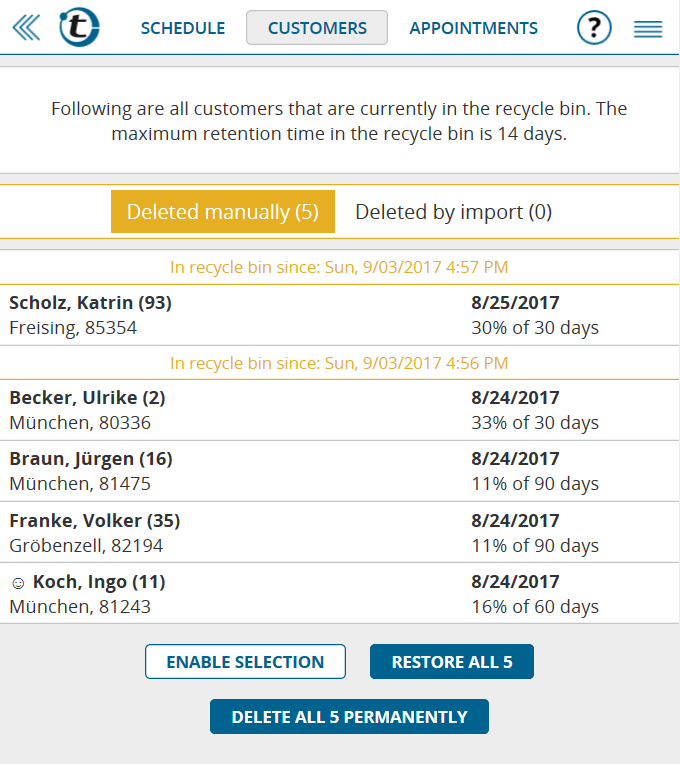Click the round 't' app logo
Viewport: 680px width, 764px height.
coord(79,27)
